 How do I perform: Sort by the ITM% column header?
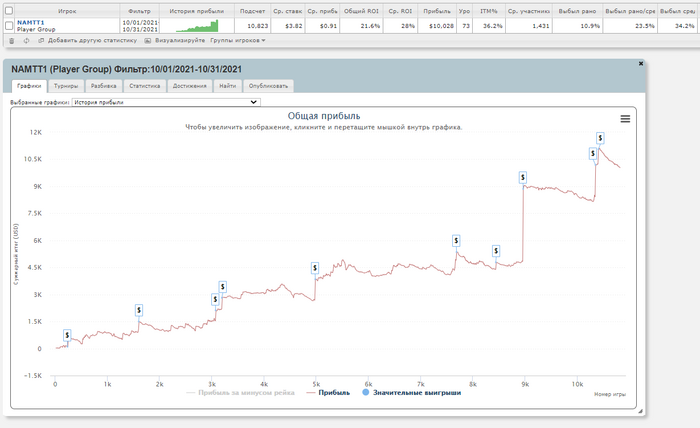(489, 11)
